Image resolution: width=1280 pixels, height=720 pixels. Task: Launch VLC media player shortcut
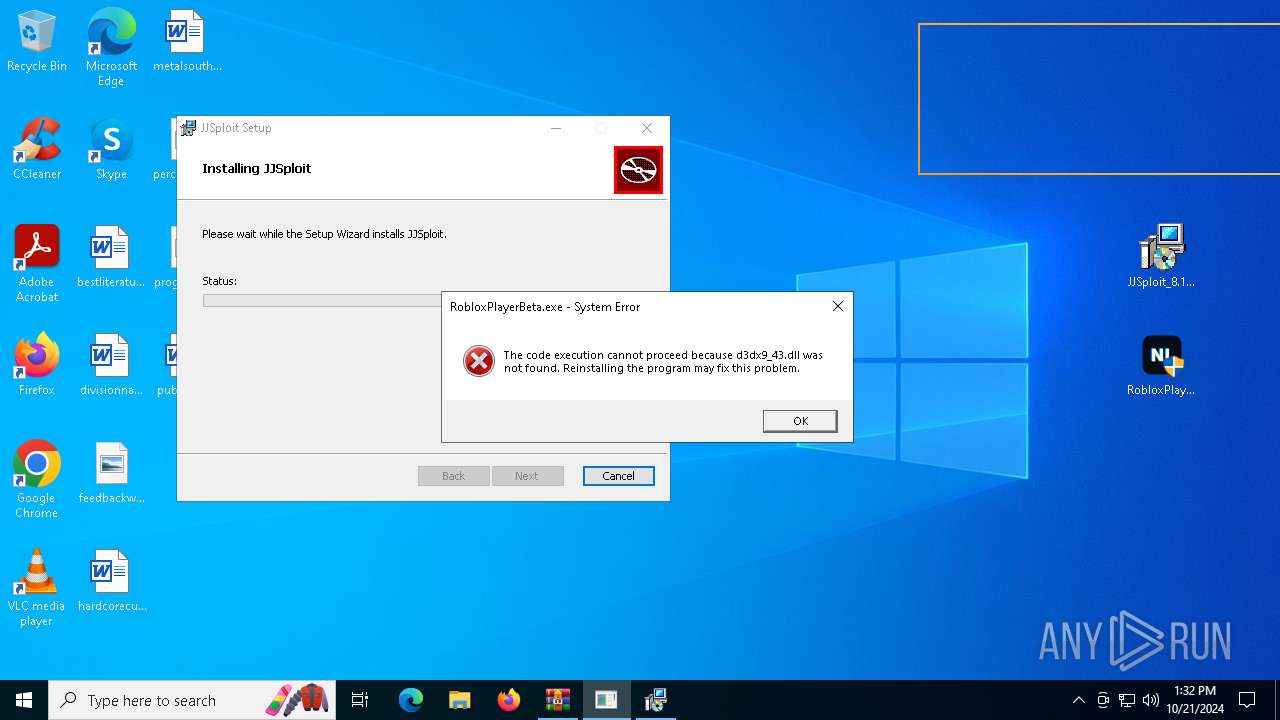[x=37, y=587]
